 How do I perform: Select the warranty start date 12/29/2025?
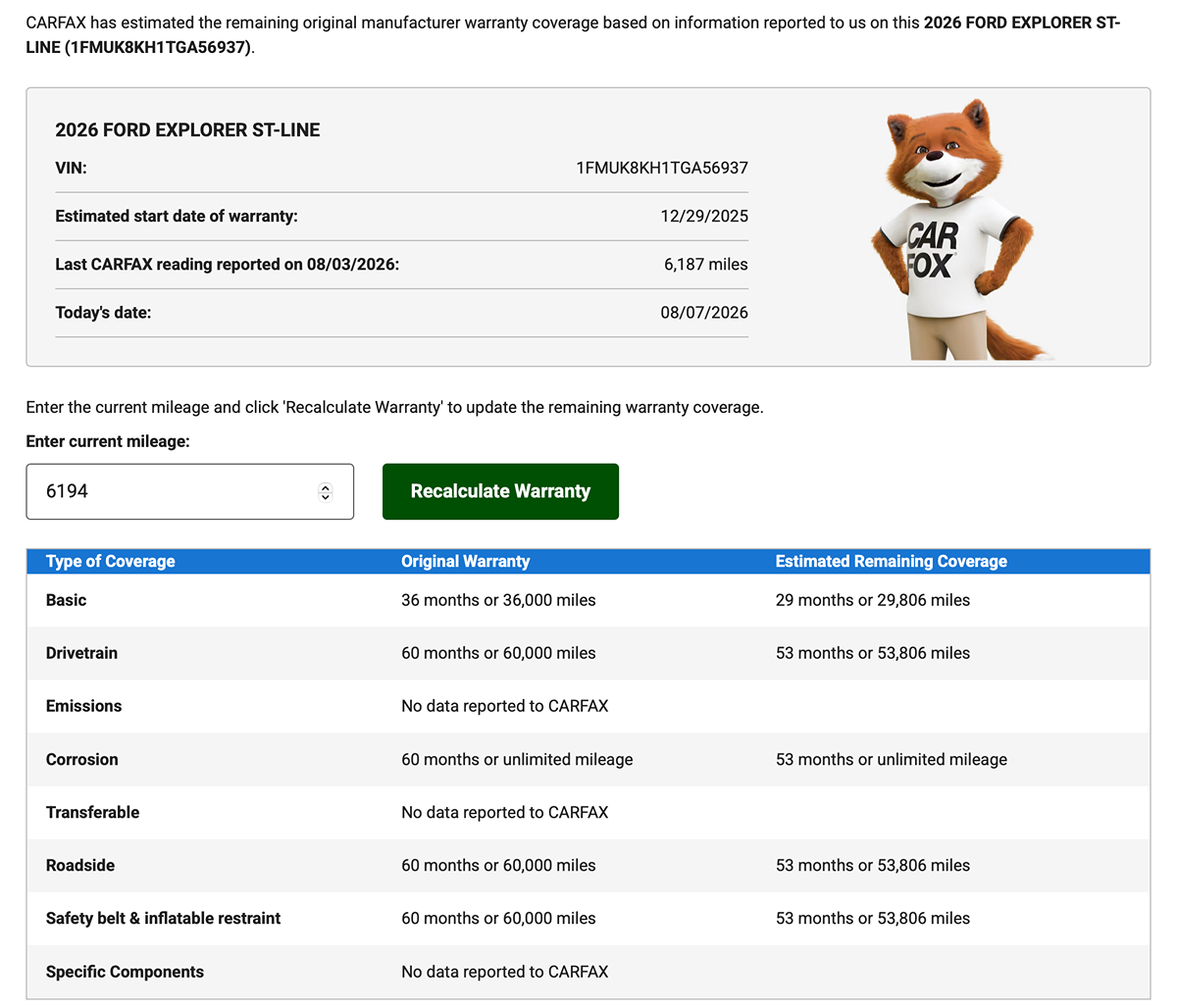pyautogui.click(x=704, y=216)
